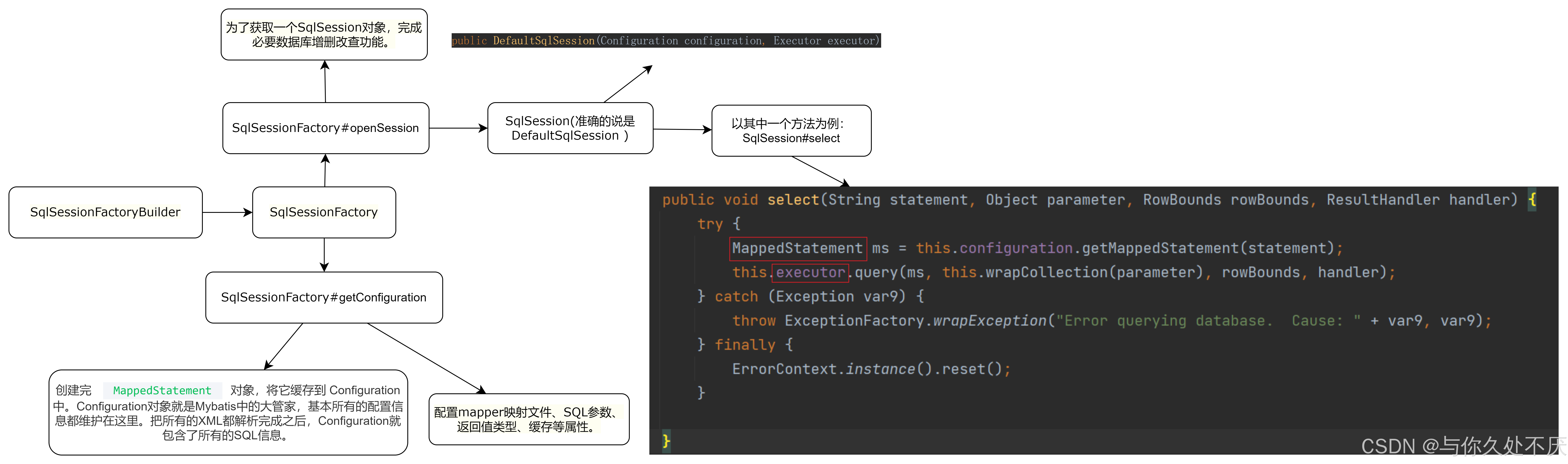Viewport: 1568px width, 464px height.
Task: Select the SqlSessionFactory#getConfiguration node
Action: [x=324, y=297]
